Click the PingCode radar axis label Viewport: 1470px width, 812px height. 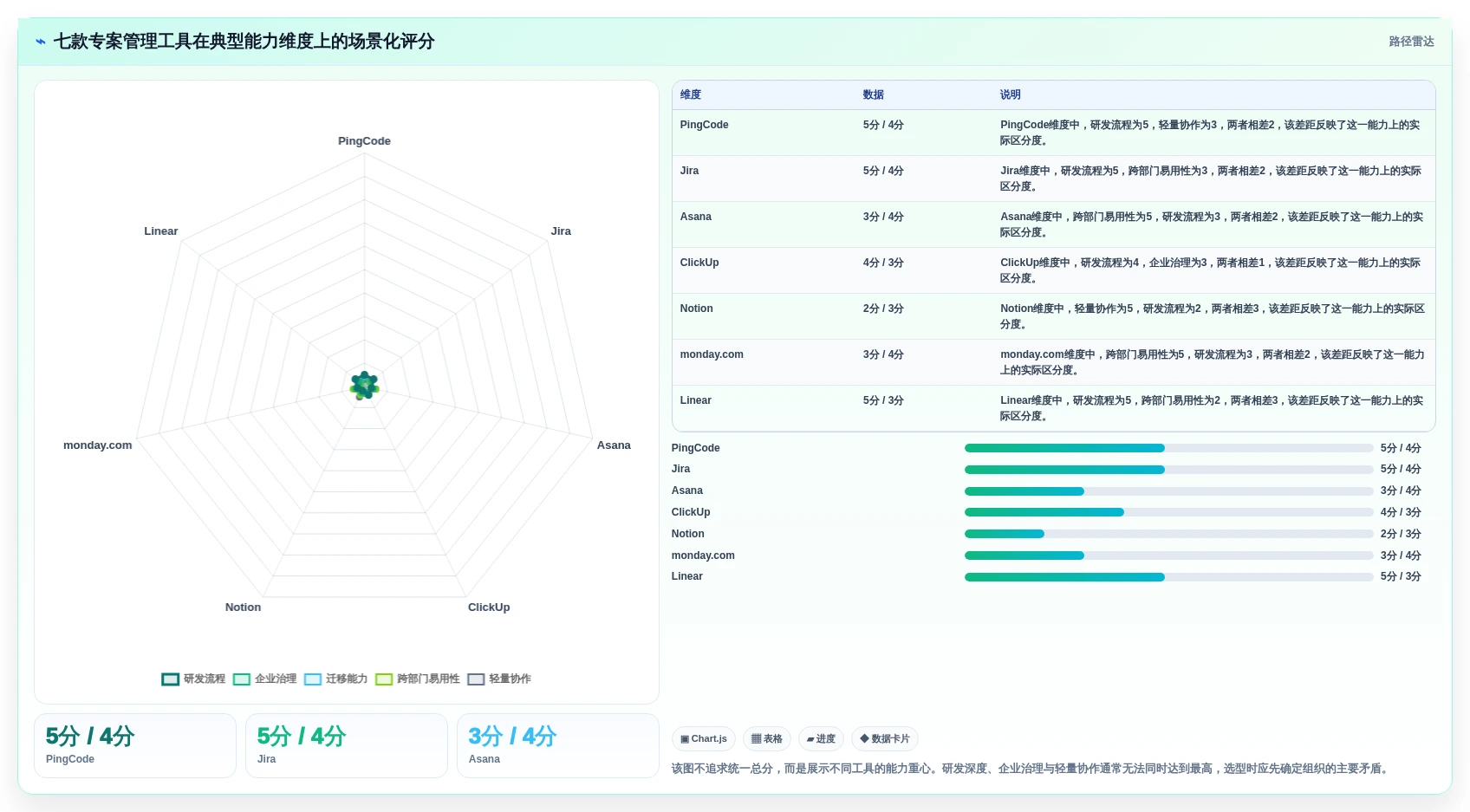(x=364, y=141)
